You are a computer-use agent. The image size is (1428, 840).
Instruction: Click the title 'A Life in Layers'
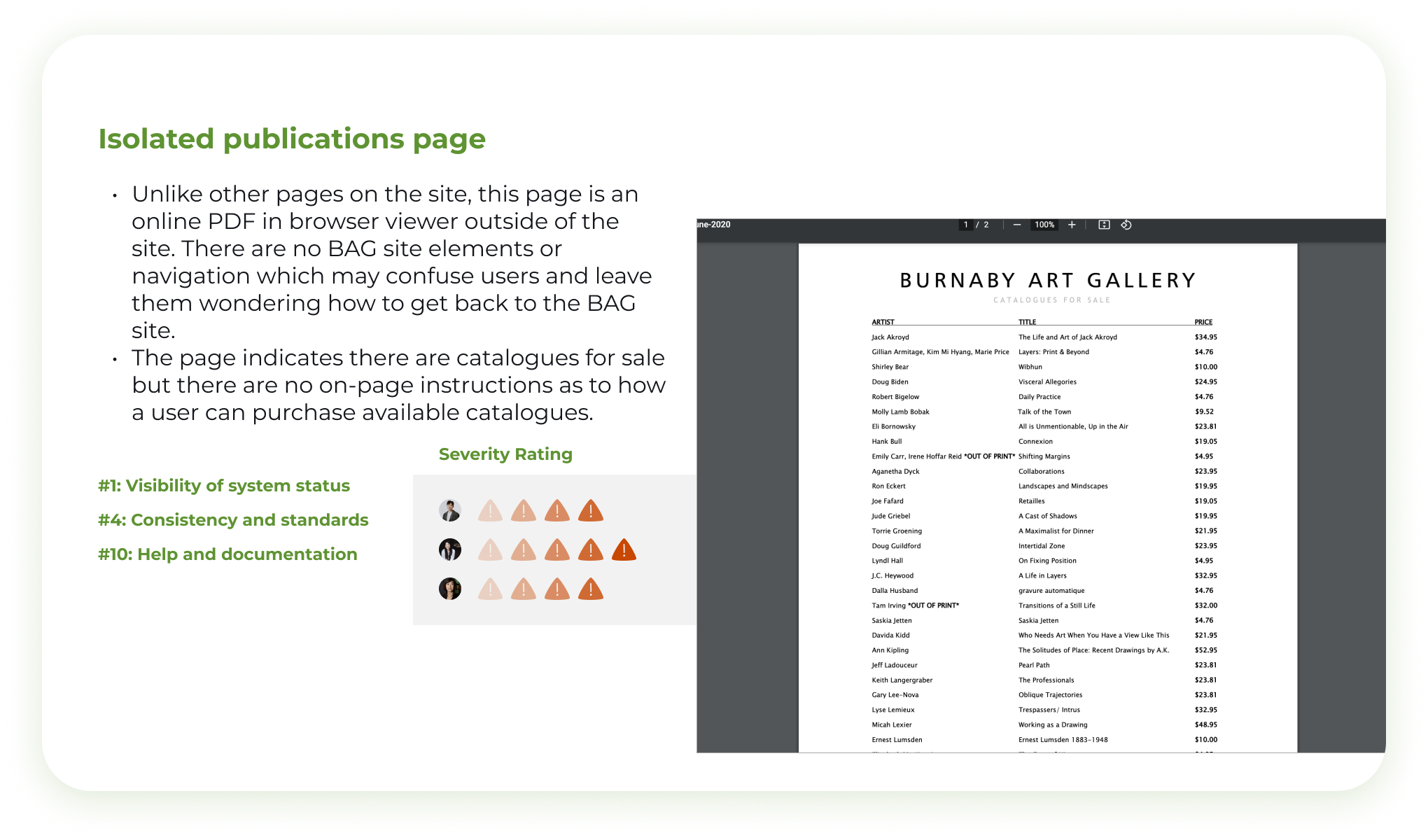click(1043, 576)
